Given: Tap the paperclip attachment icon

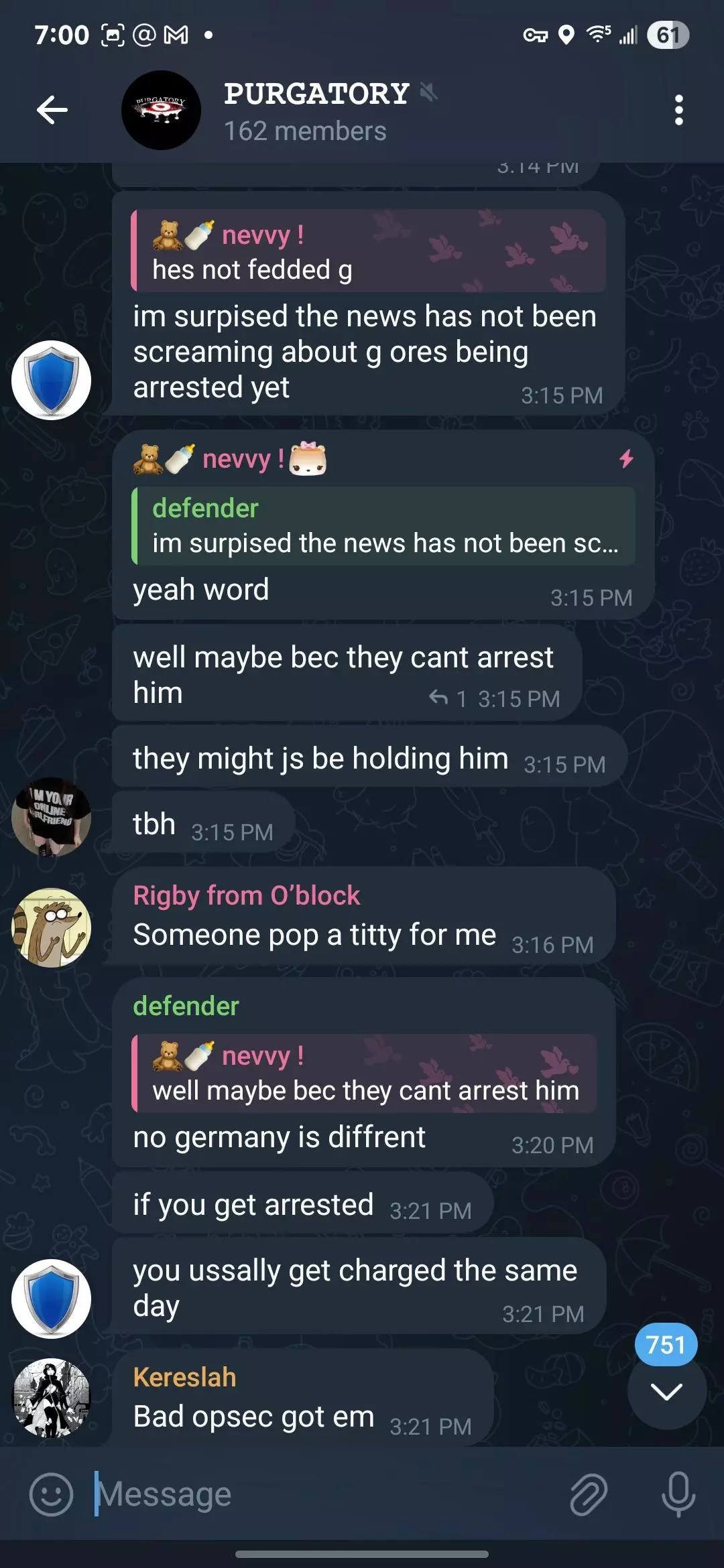Looking at the screenshot, I should pos(589,1494).
